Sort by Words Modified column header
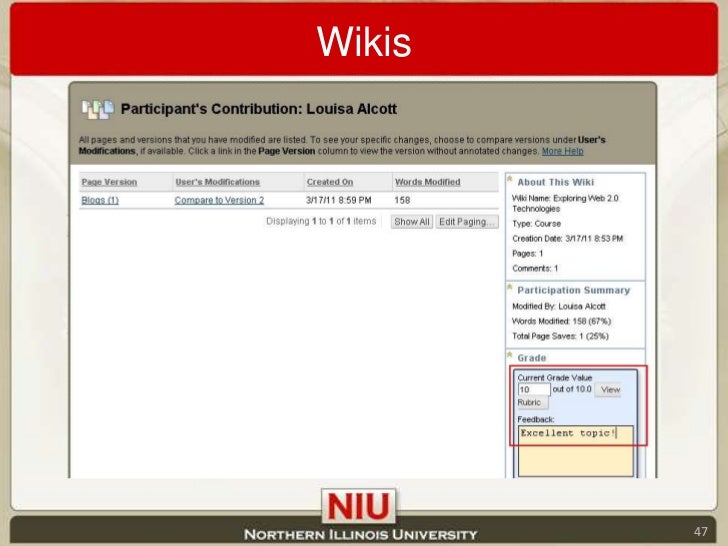This screenshot has width=728, height=546. pos(427,182)
